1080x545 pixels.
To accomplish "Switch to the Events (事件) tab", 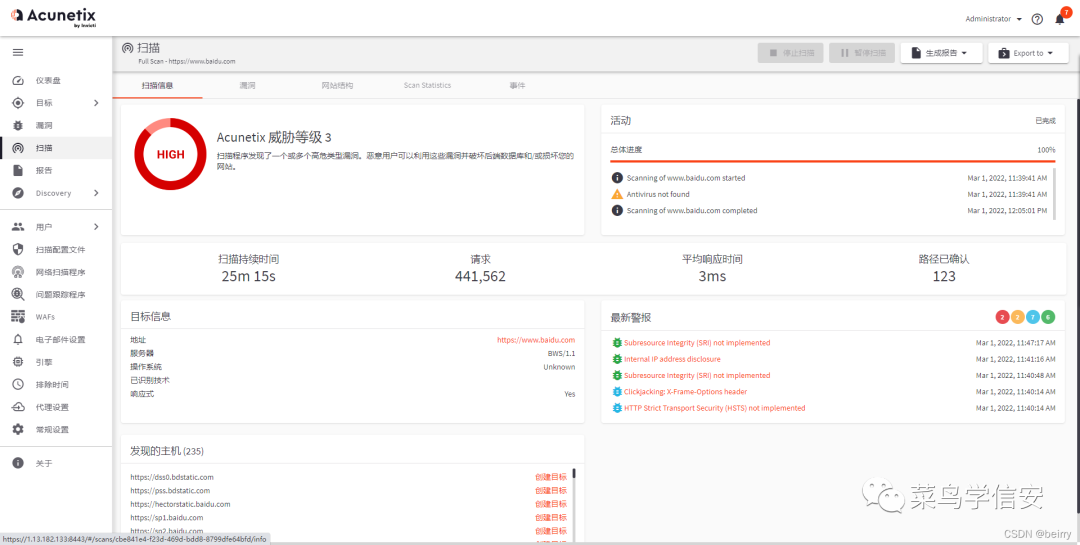I will coord(517,85).
